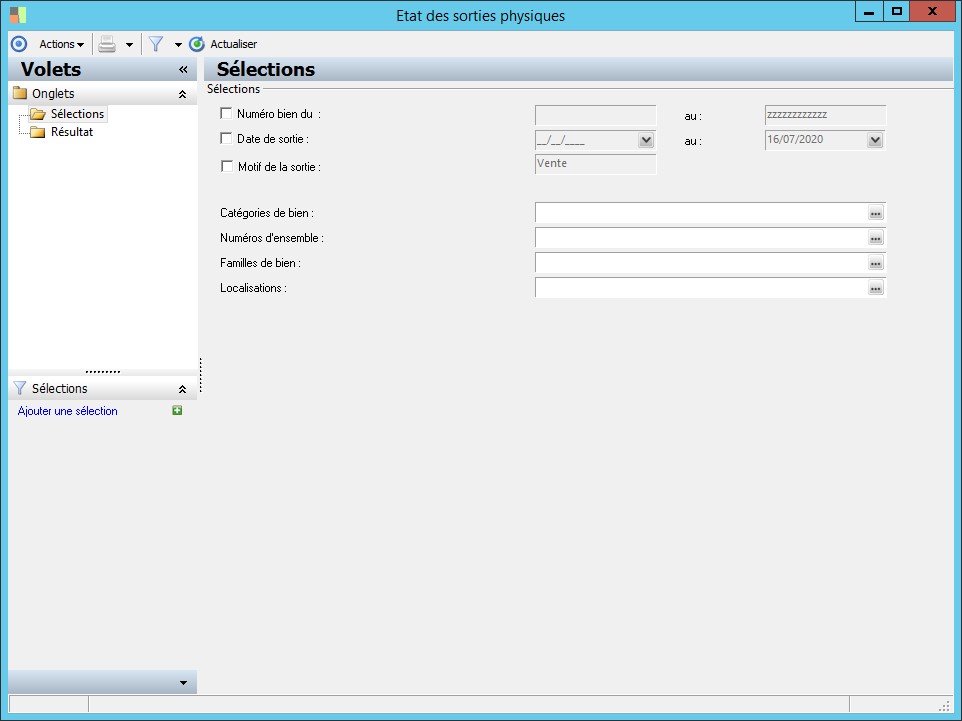Click the dotted horizontal splitter in Volets
Image resolution: width=962 pixels, height=721 pixels.
pyautogui.click(x=102, y=372)
